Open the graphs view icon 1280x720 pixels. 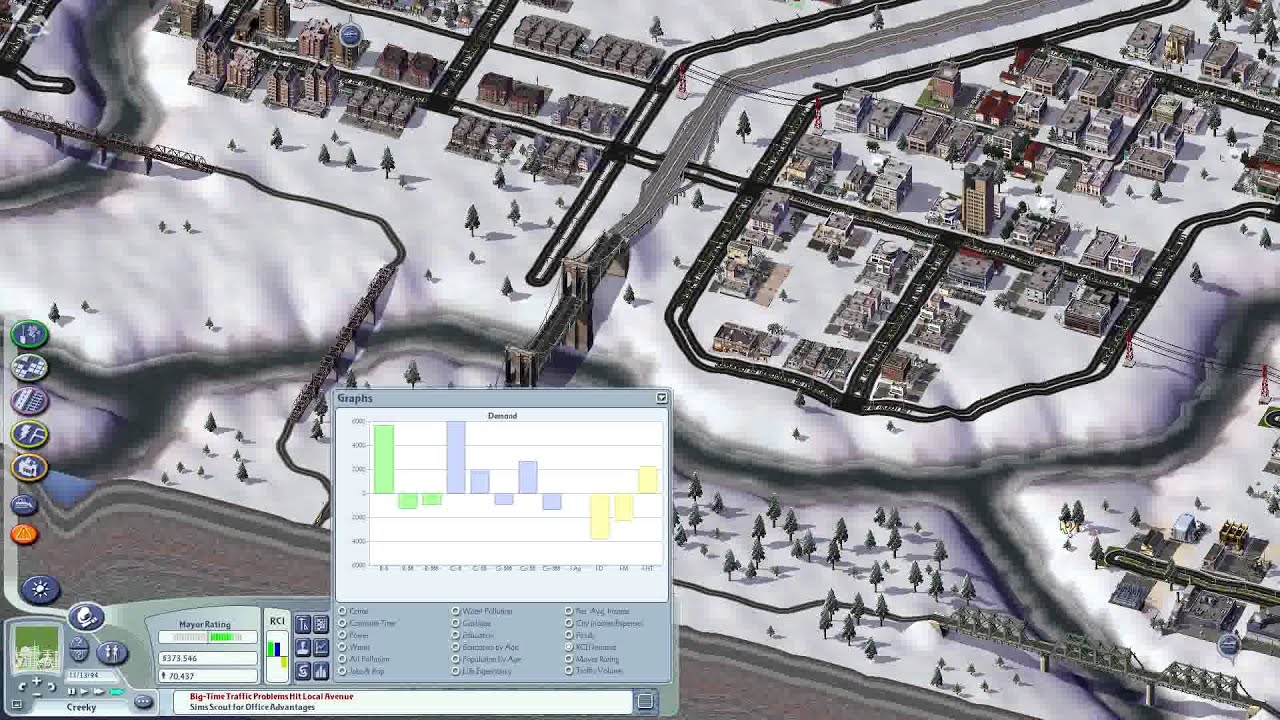[321, 647]
